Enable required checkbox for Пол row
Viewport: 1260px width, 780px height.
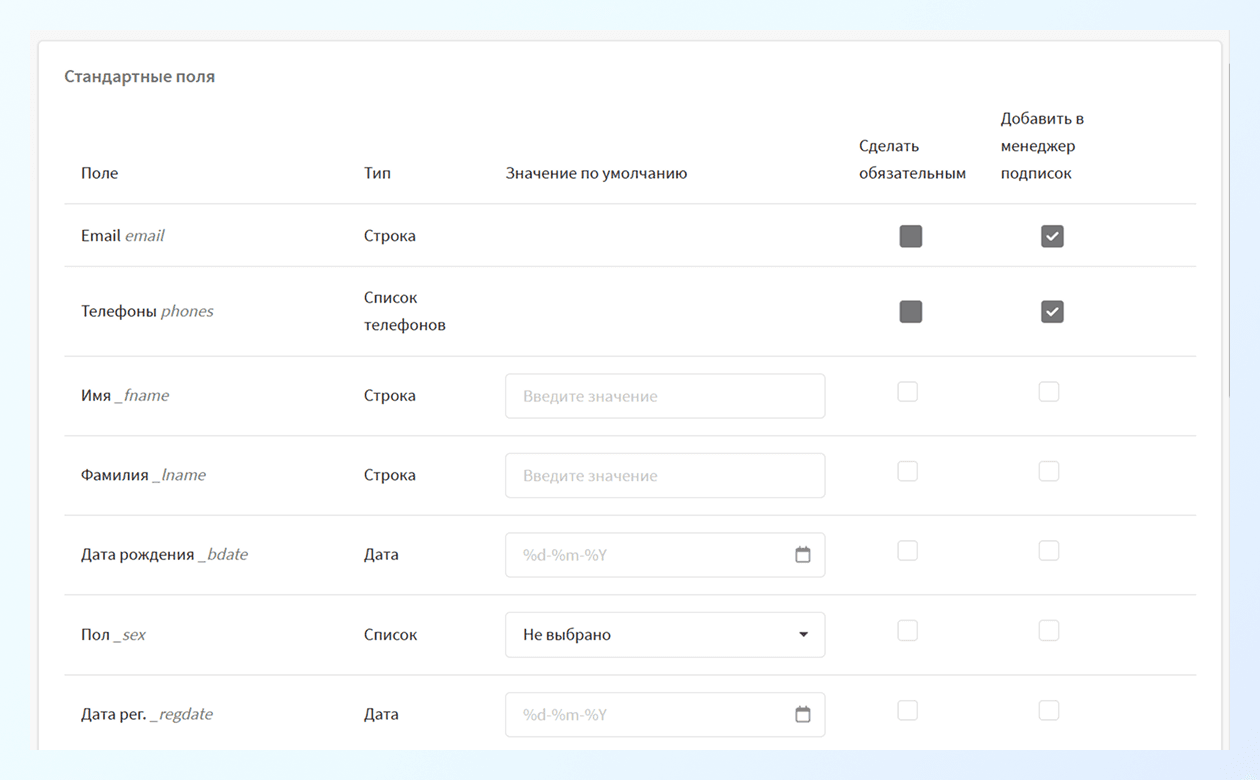coord(907,630)
